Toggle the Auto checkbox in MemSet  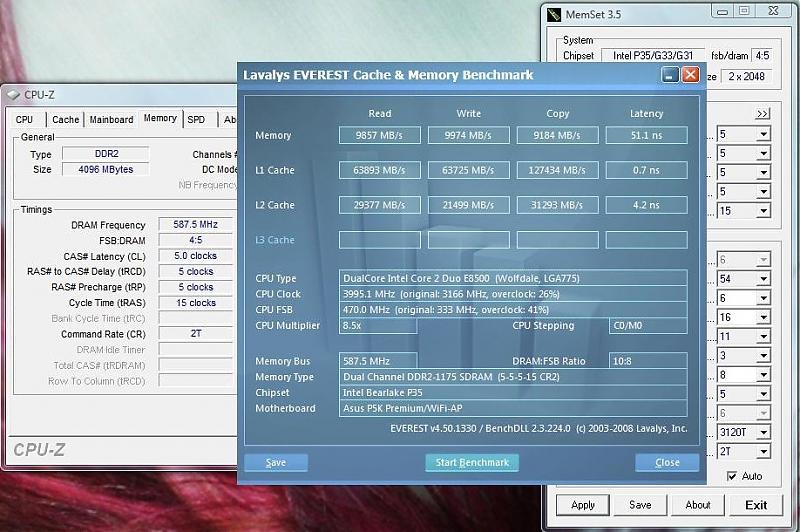click(x=732, y=476)
